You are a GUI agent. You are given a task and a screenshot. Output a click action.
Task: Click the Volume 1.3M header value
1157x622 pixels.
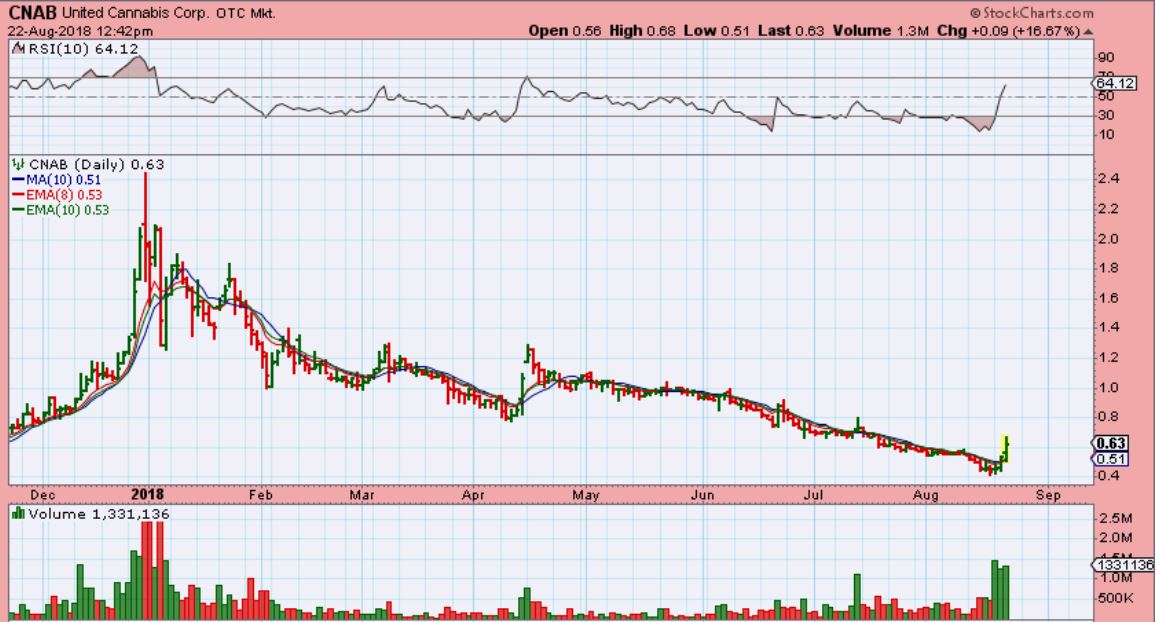(x=881, y=31)
